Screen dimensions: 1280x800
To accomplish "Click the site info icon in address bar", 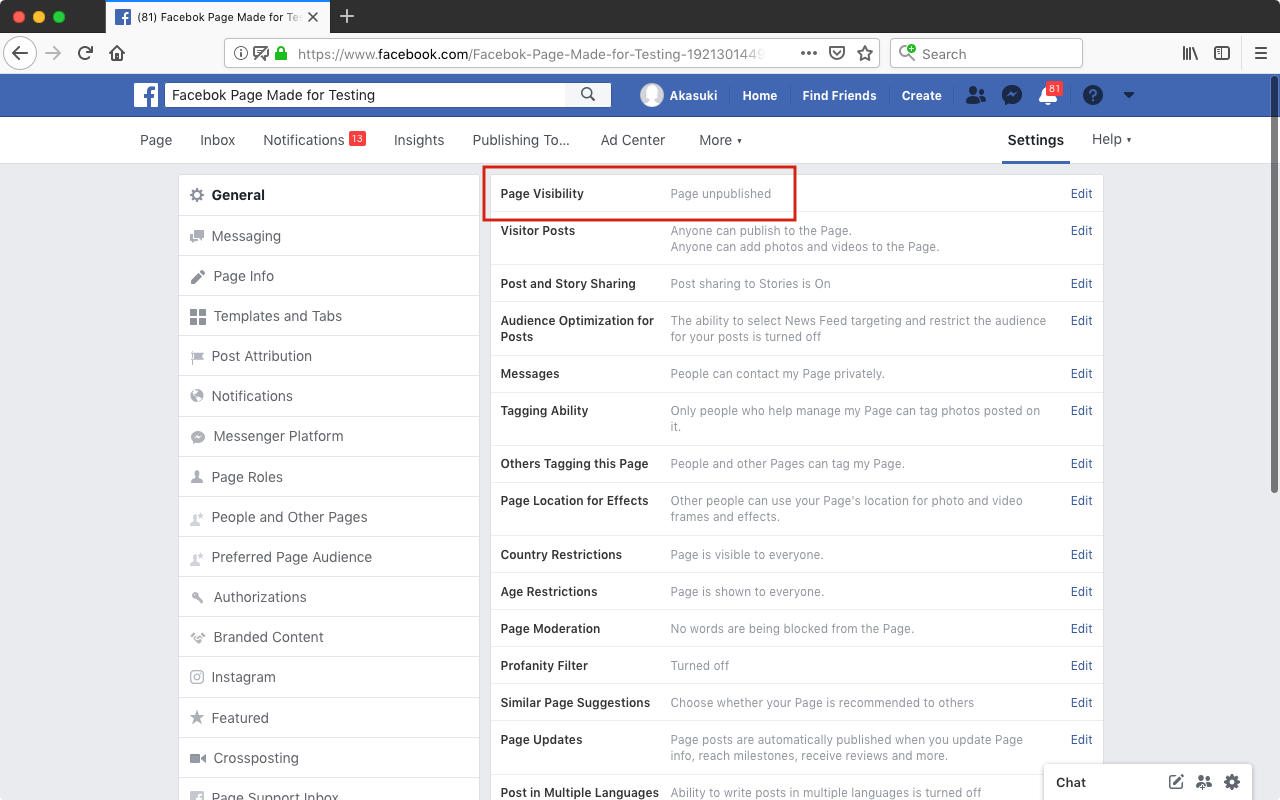I will pos(241,53).
